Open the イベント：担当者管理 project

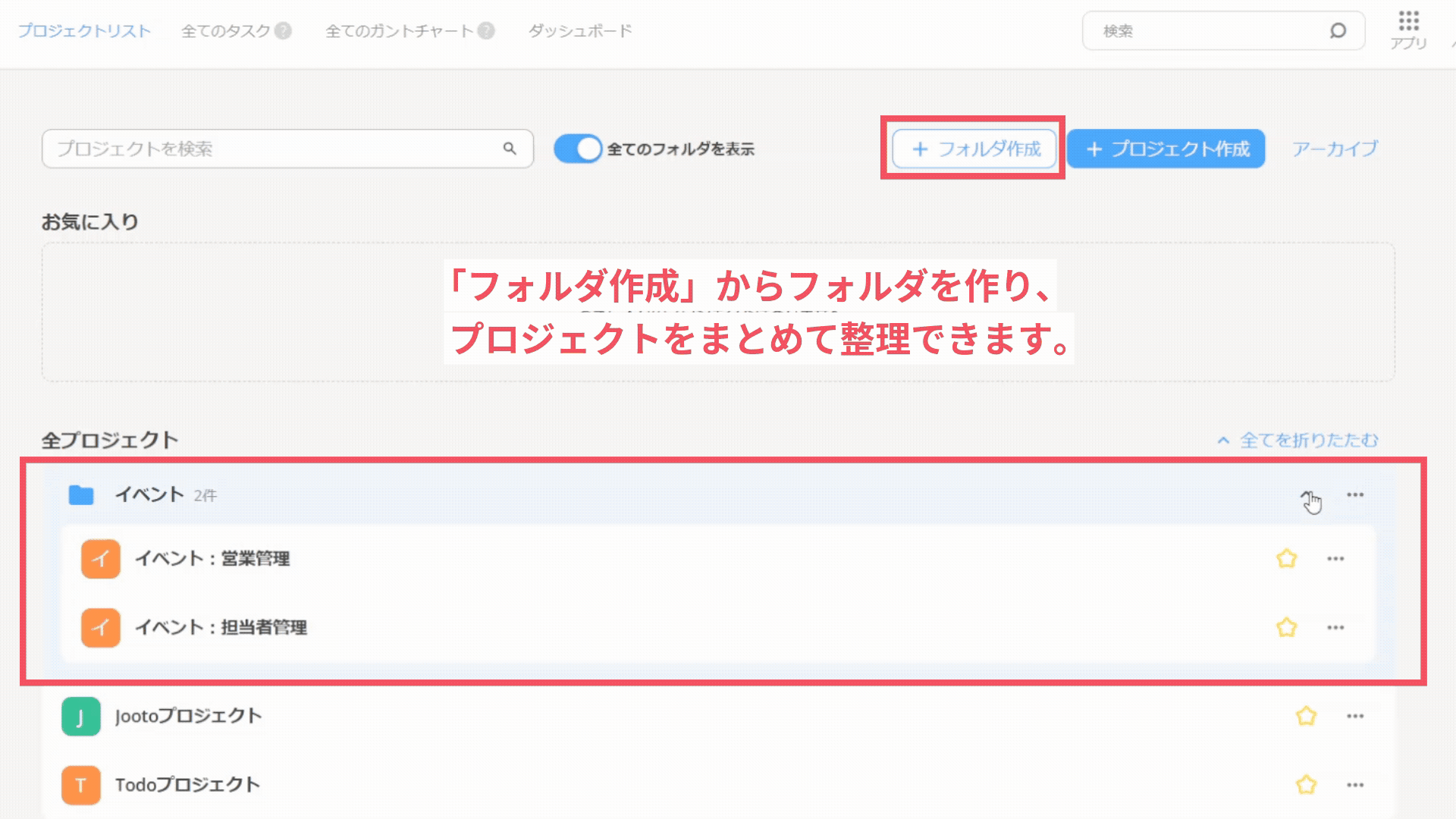pyautogui.click(x=221, y=628)
